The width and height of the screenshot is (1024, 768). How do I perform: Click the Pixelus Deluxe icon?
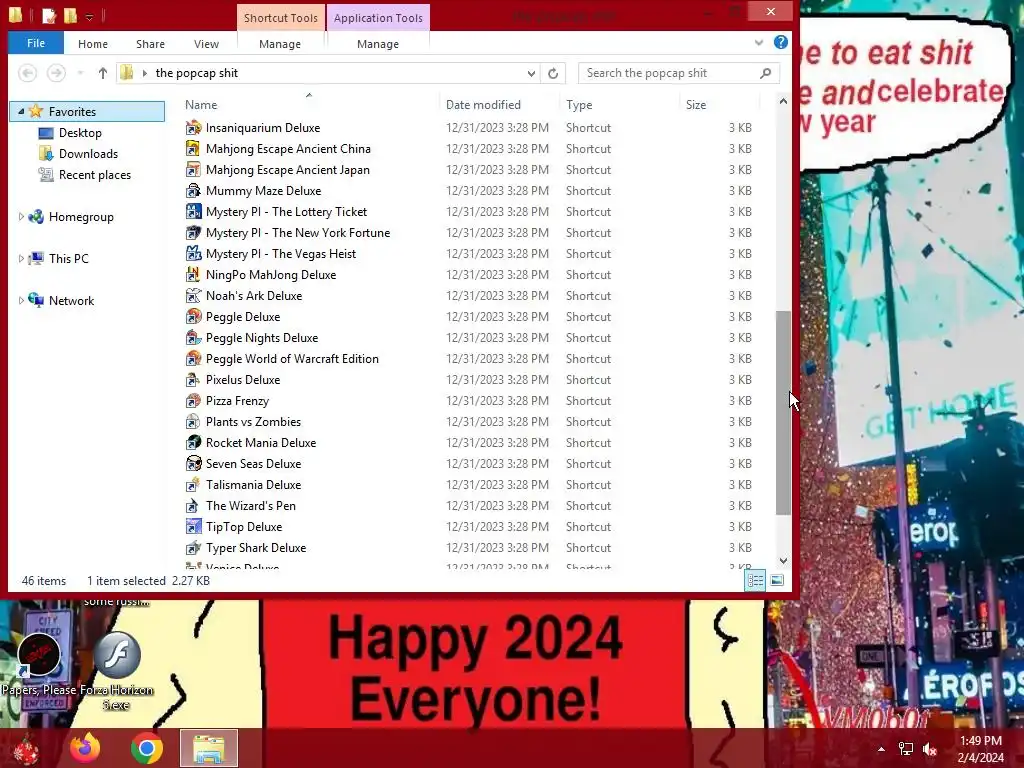(193, 379)
